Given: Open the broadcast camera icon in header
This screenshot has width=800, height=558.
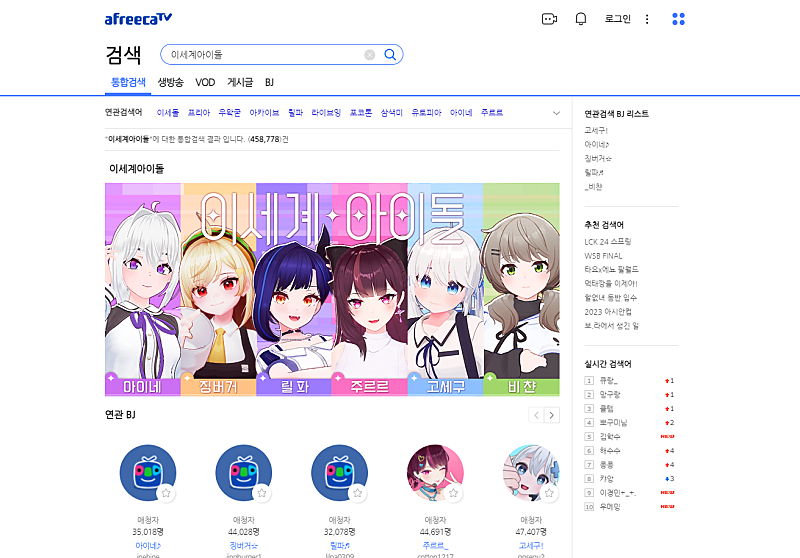Looking at the screenshot, I should (549, 19).
